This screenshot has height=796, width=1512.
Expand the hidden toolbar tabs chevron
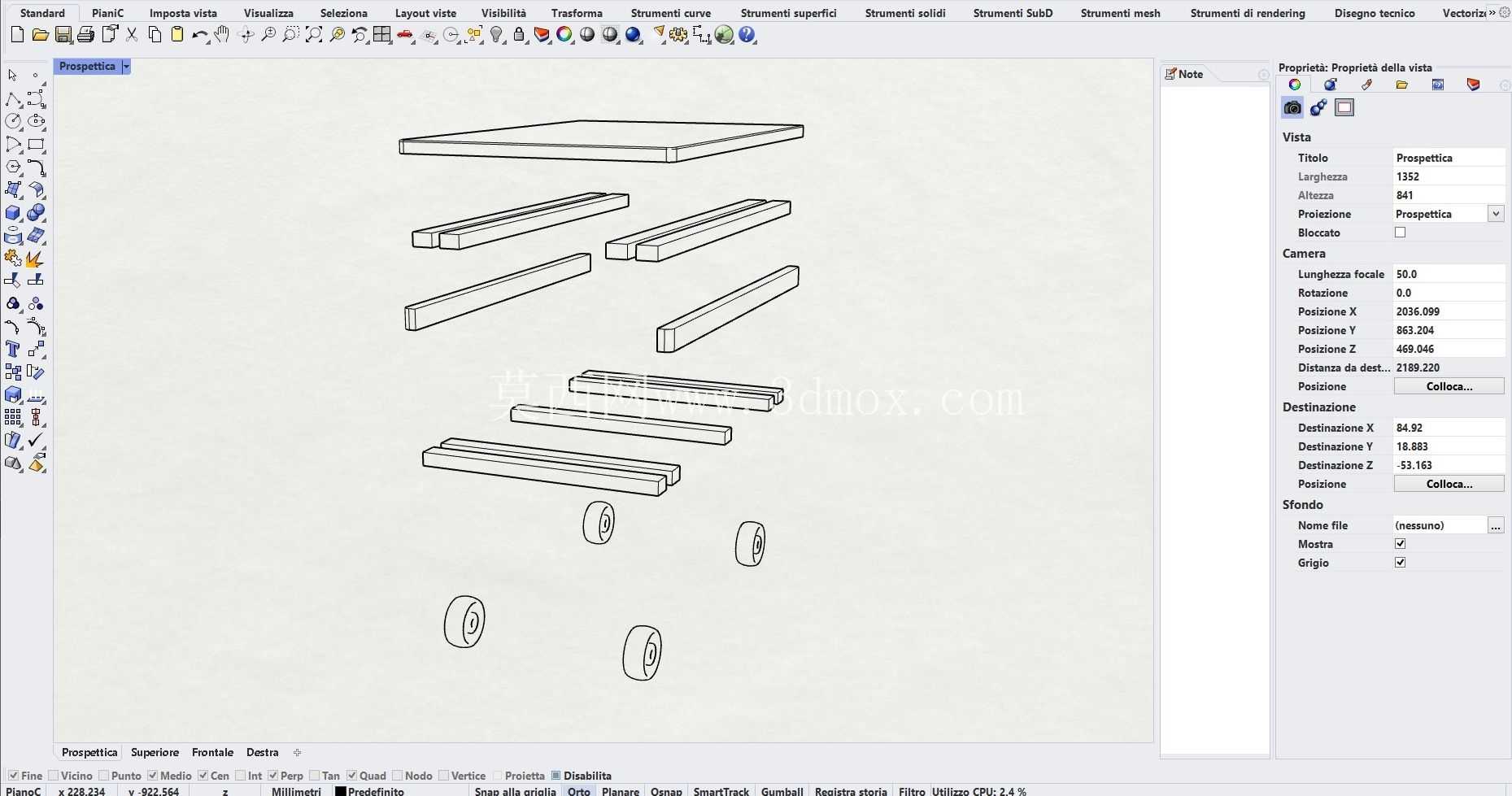[x=1492, y=12]
